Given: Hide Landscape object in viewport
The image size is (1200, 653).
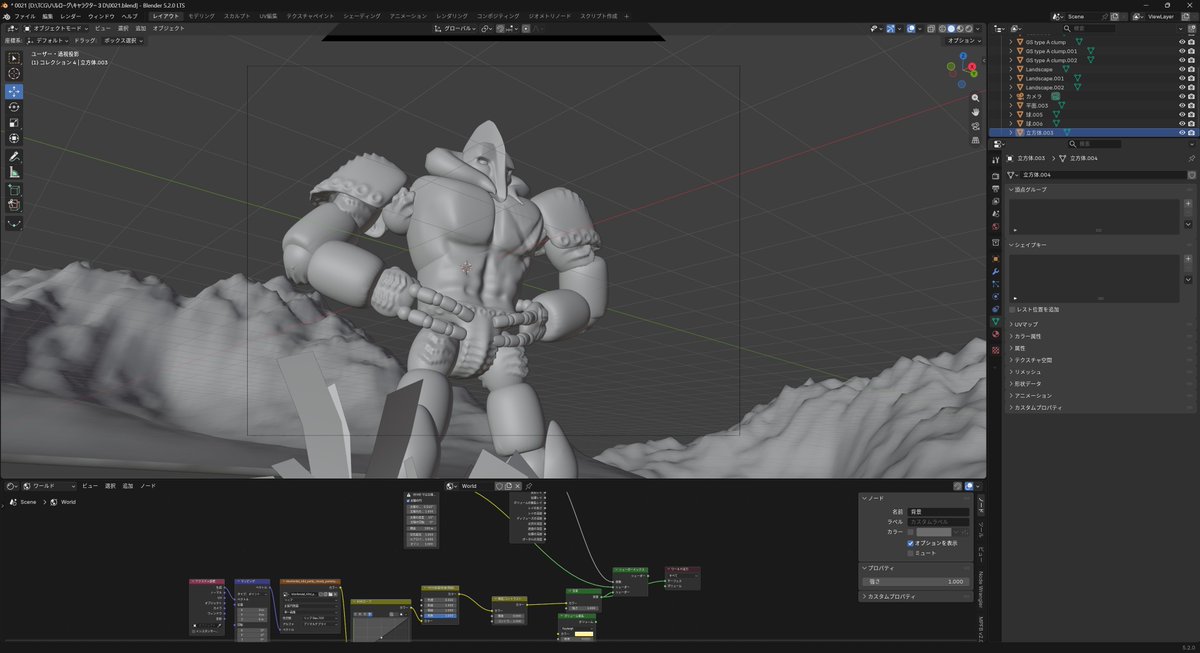Looking at the screenshot, I should pyautogui.click(x=1181, y=69).
